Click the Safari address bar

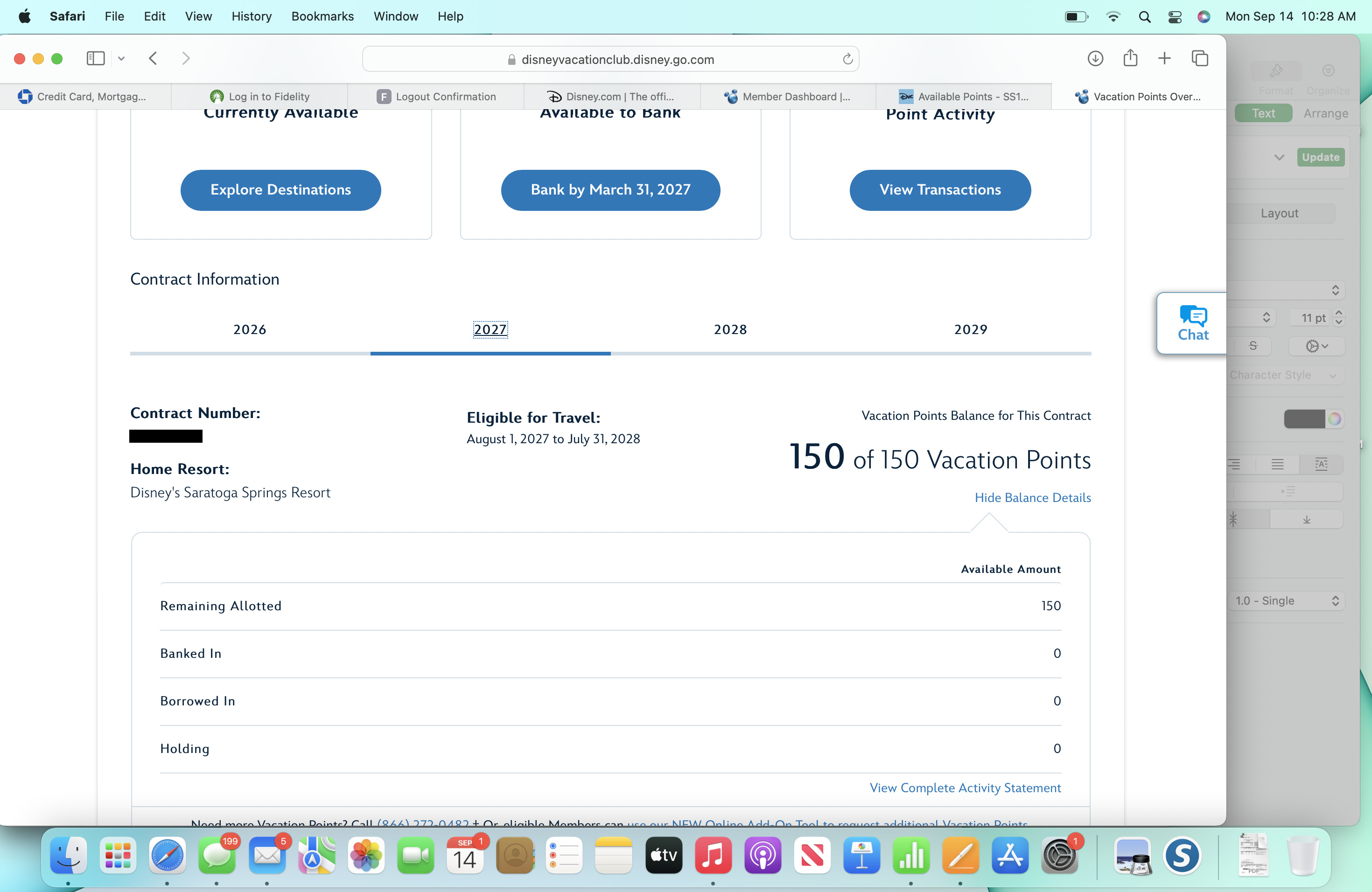click(x=610, y=59)
